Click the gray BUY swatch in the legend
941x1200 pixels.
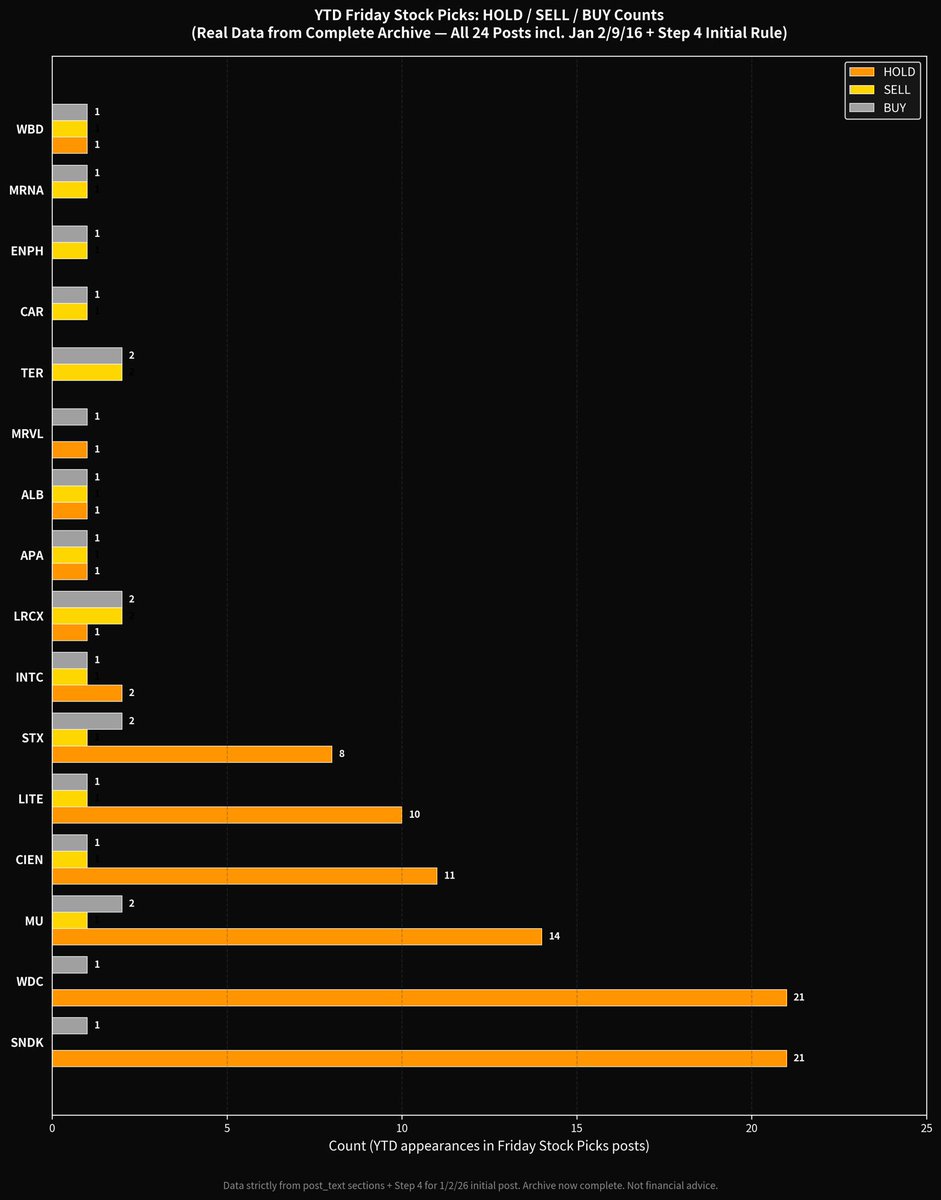pos(860,107)
